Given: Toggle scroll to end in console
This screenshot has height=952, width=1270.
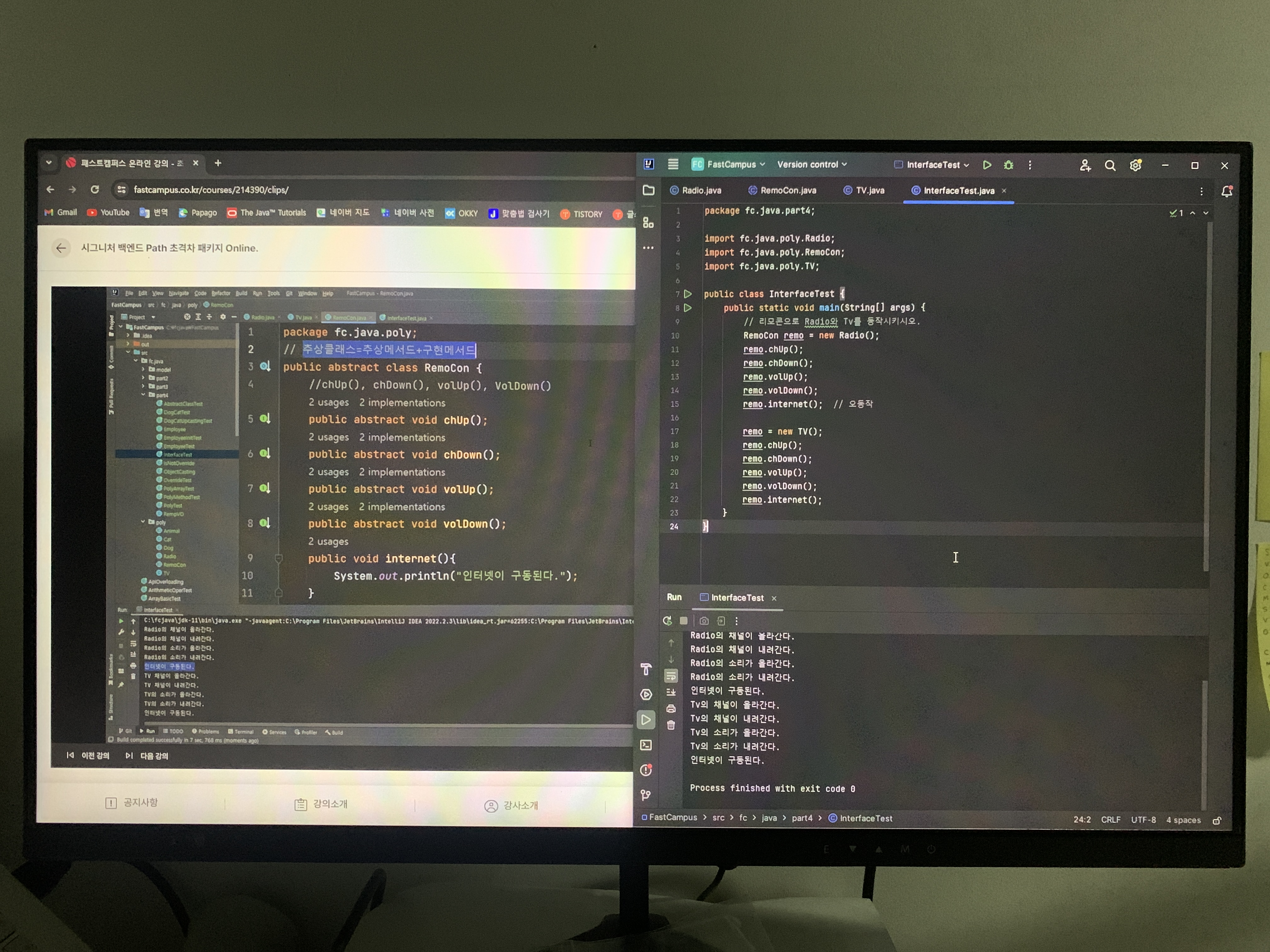Looking at the screenshot, I should pos(671,692).
